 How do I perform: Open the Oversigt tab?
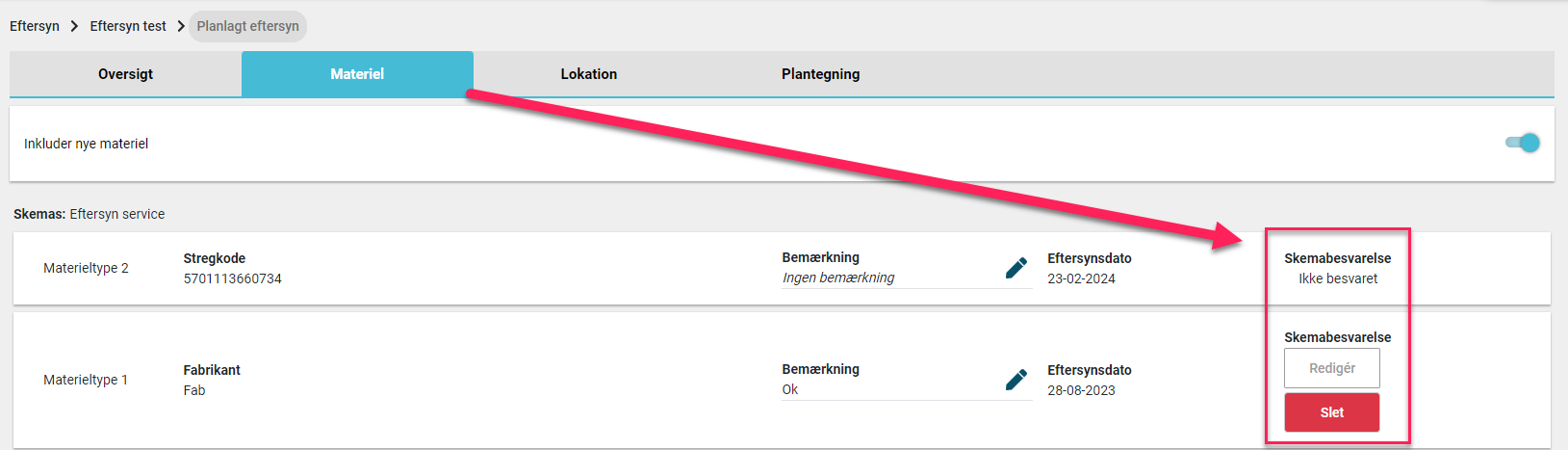point(125,74)
